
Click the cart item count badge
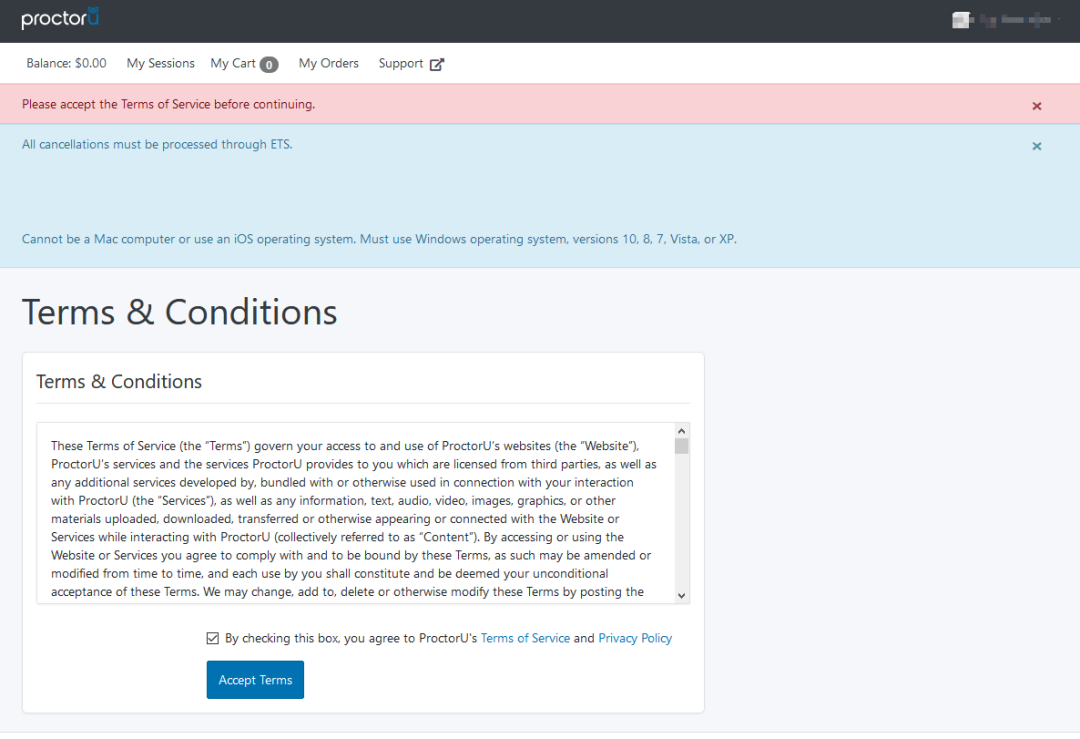(269, 65)
